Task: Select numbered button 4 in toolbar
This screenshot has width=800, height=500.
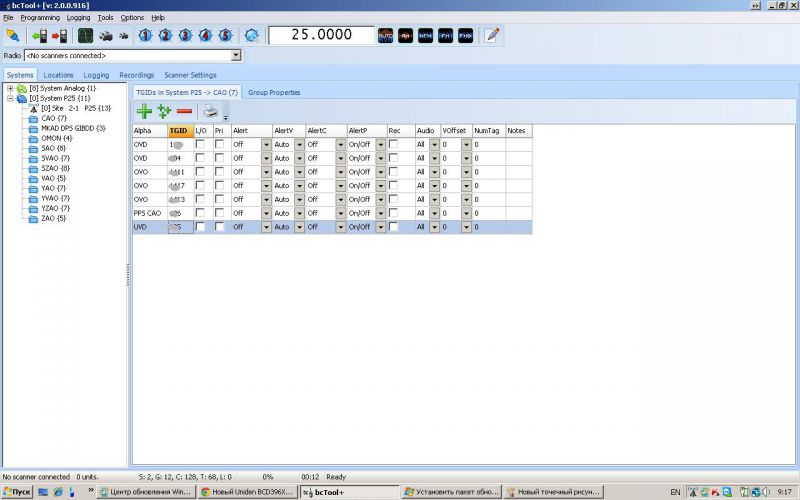Action: [205, 36]
